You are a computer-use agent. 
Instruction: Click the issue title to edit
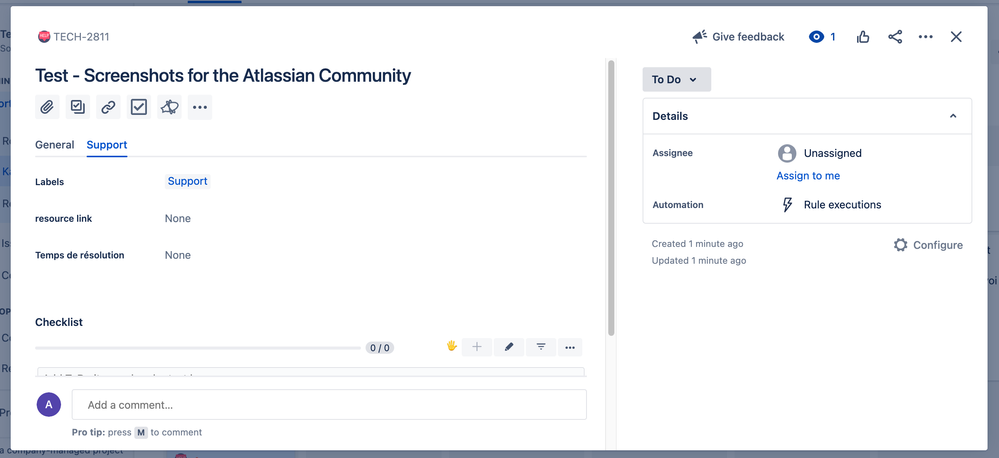(x=223, y=76)
